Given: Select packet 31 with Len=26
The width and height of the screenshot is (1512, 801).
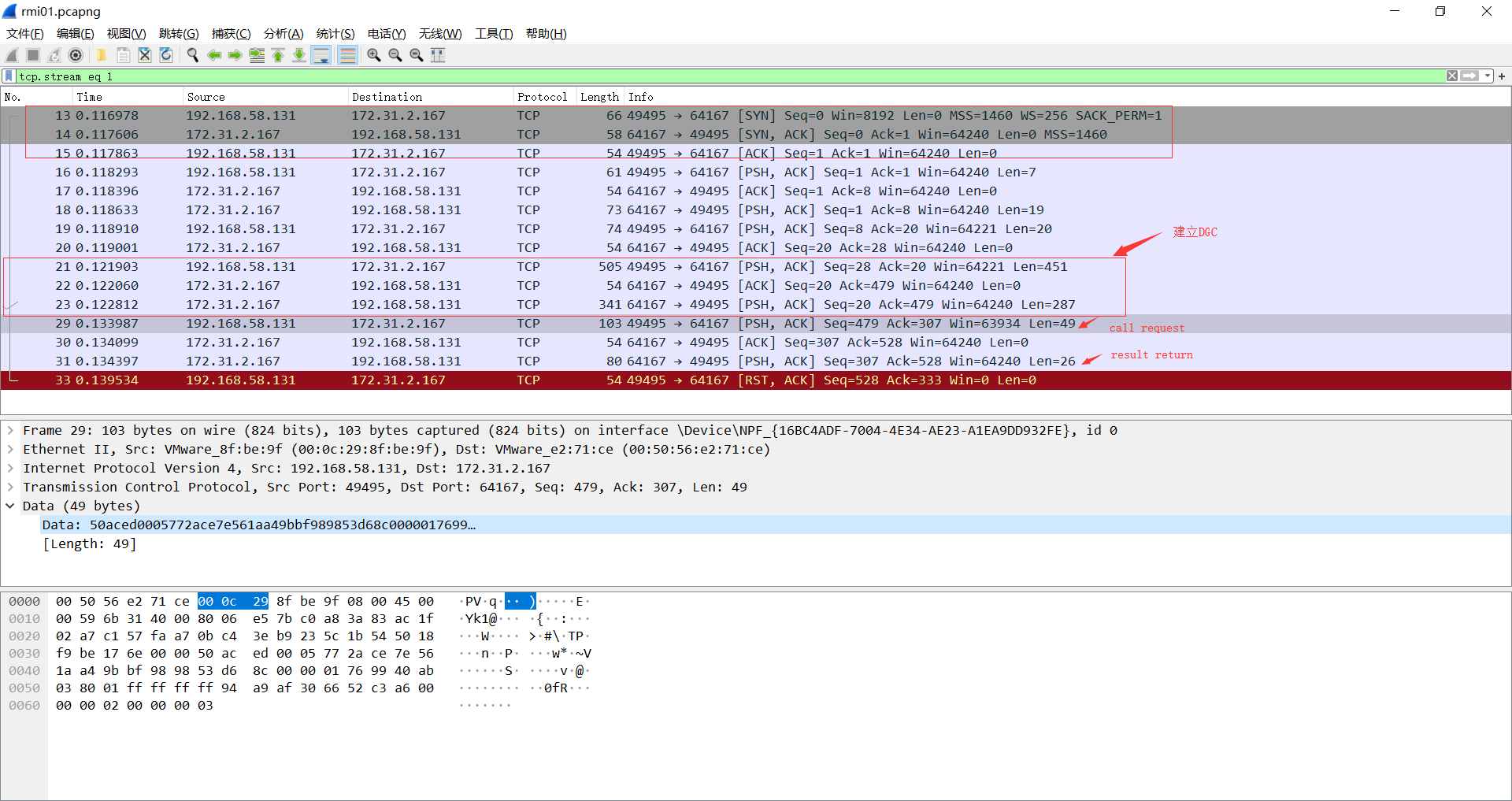Looking at the screenshot, I should click(x=756, y=362).
